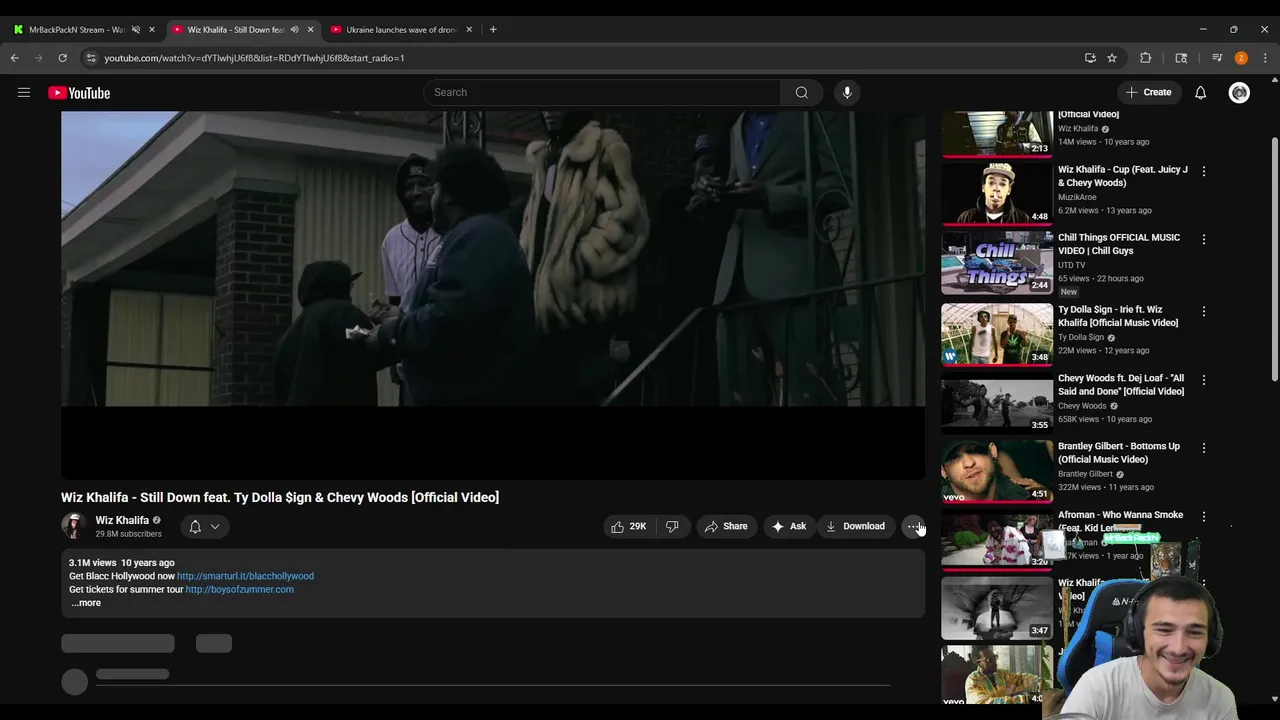Open the MuzikAroe channel name
1280x720 pixels.
[1077, 197]
